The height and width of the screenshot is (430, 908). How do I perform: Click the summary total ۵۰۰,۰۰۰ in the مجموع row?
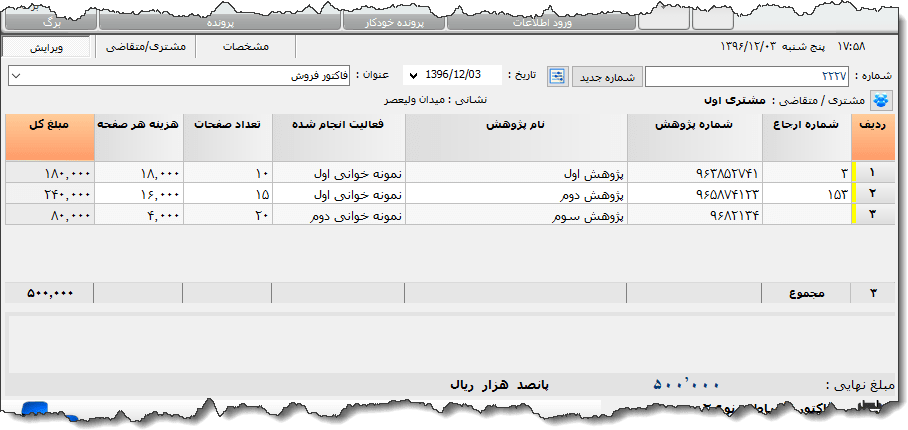pos(50,293)
